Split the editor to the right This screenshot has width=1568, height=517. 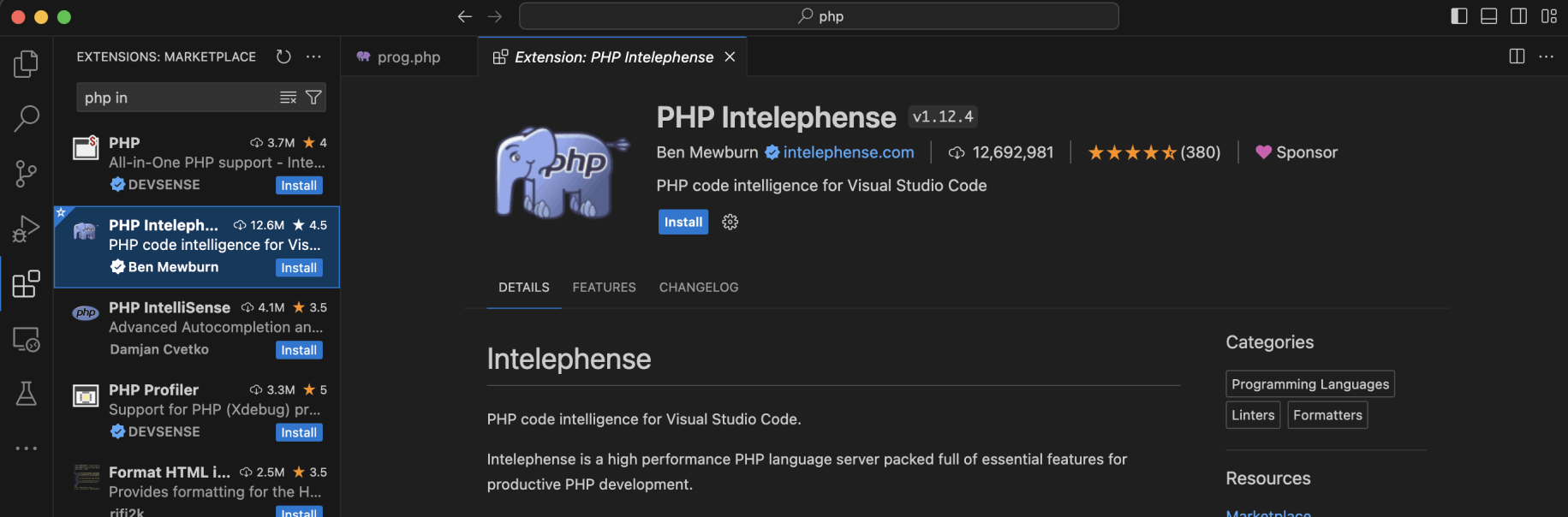pyautogui.click(x=1517, y=56)
